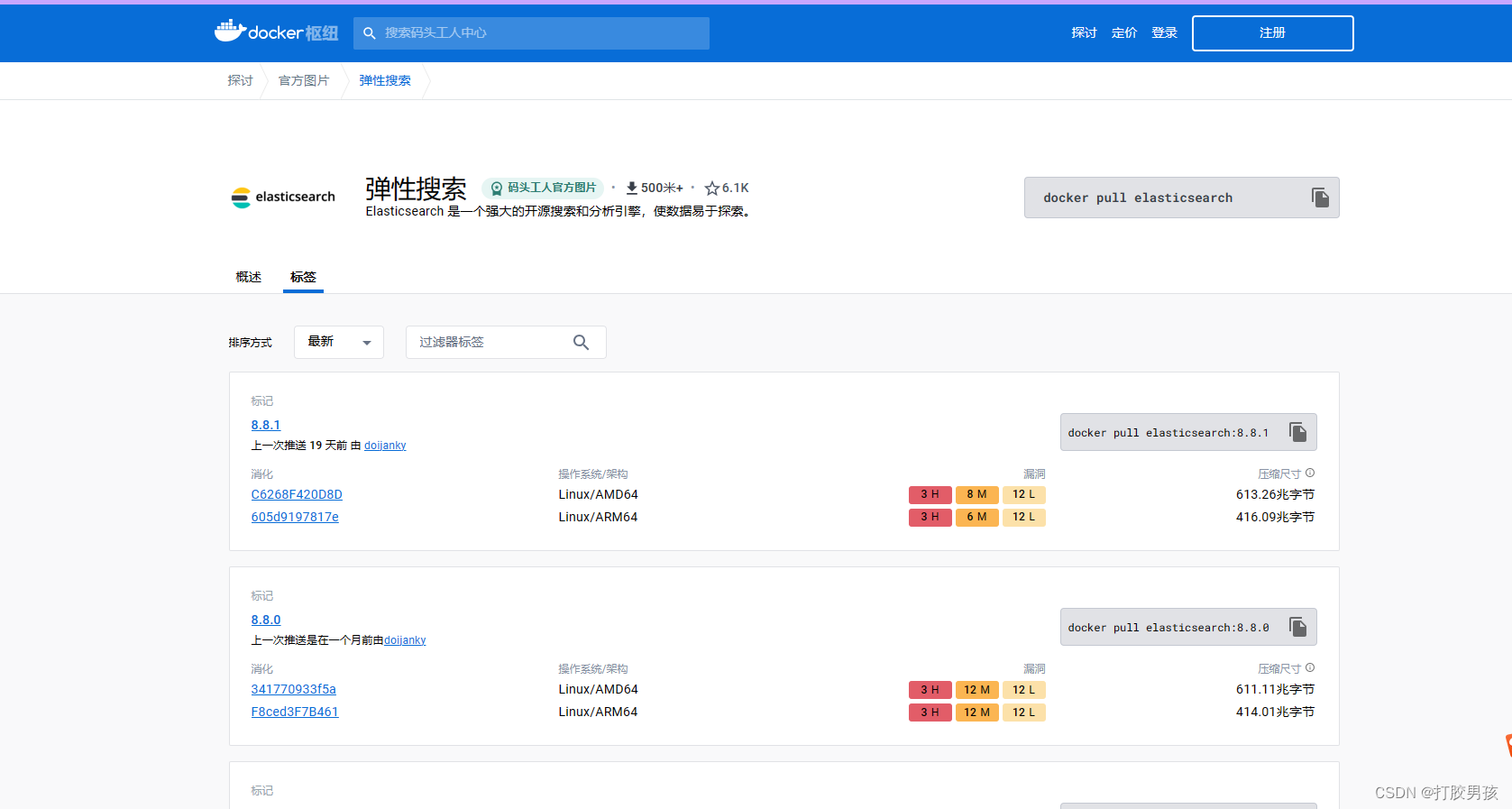The width and height of the screenshot is (1512, 809).
Task: Click the docker pull elasticsearch:8.8.1 command text
Action: coord(1168,433)
